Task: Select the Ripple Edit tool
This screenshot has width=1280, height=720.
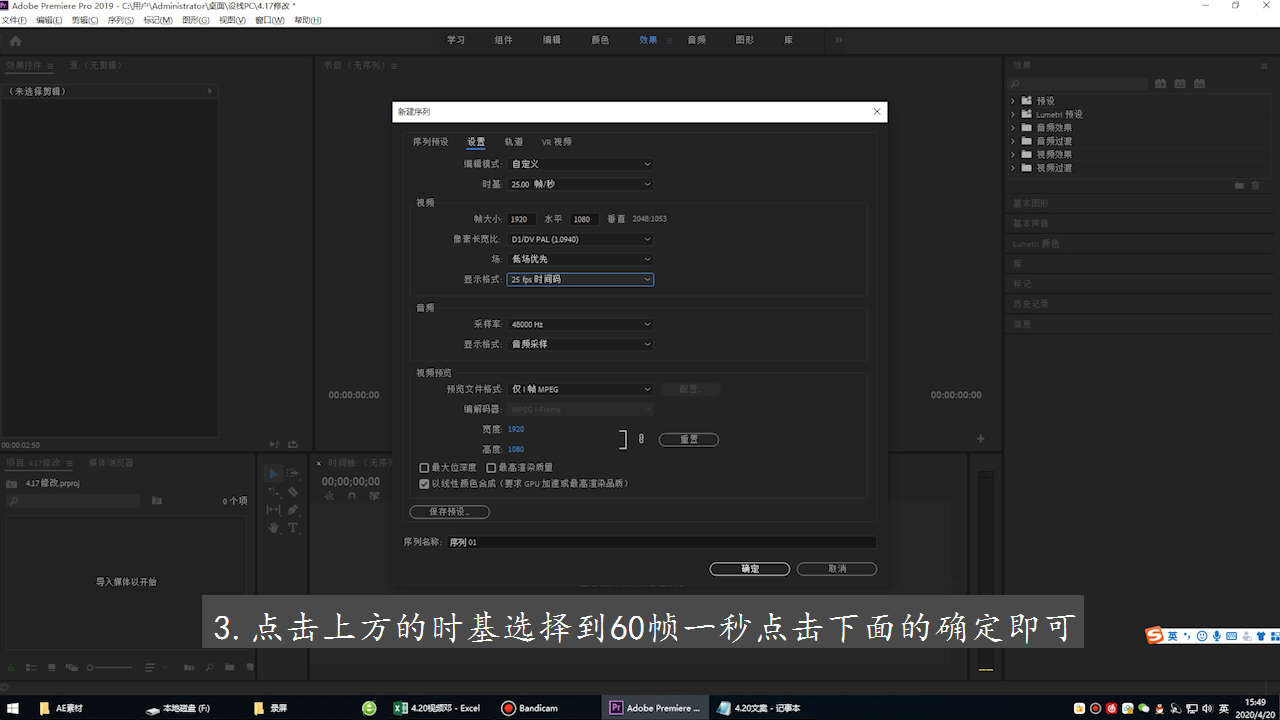Action: (x=273, y=492)
